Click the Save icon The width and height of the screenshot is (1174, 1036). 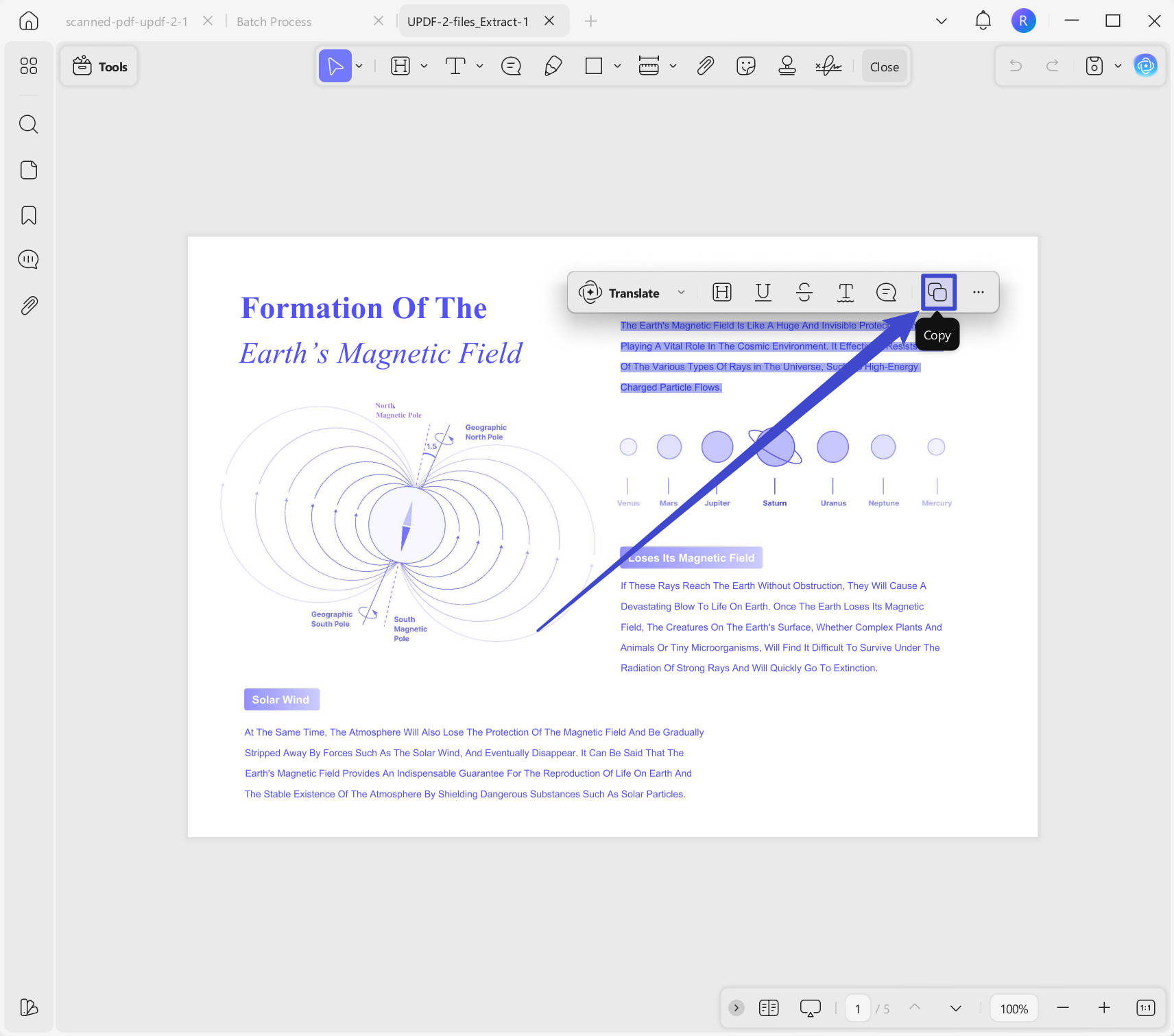pos(1094,66)
